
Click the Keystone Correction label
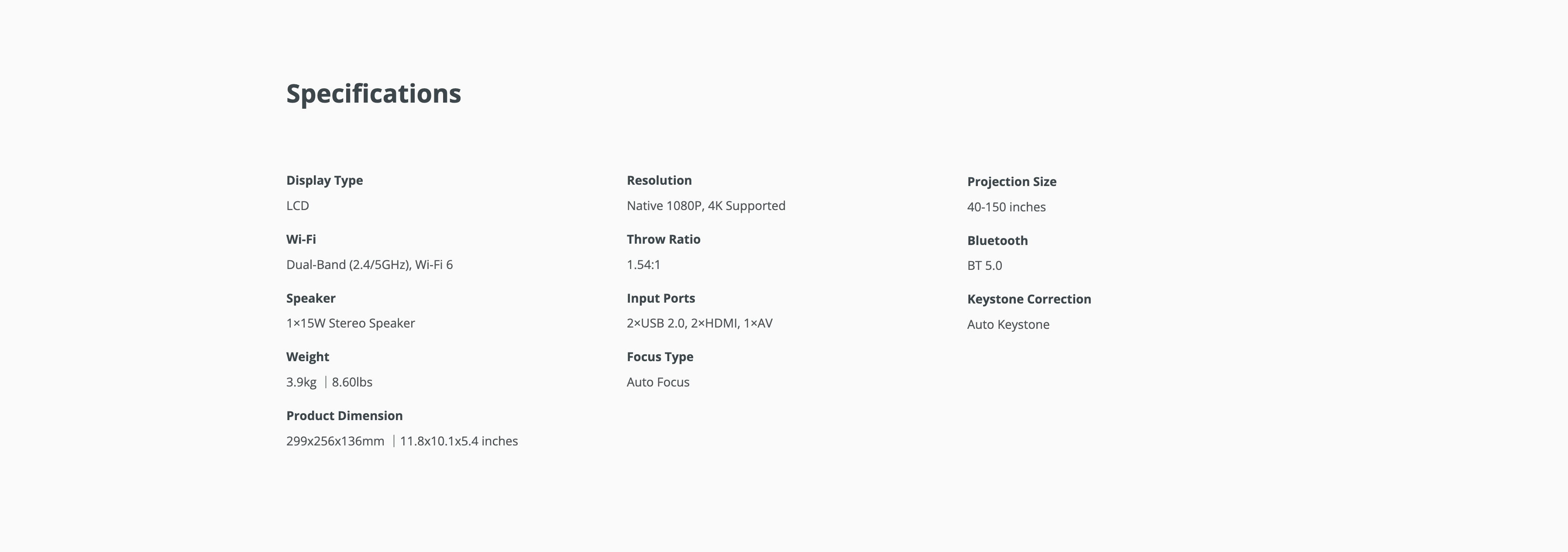[1029, 299]
